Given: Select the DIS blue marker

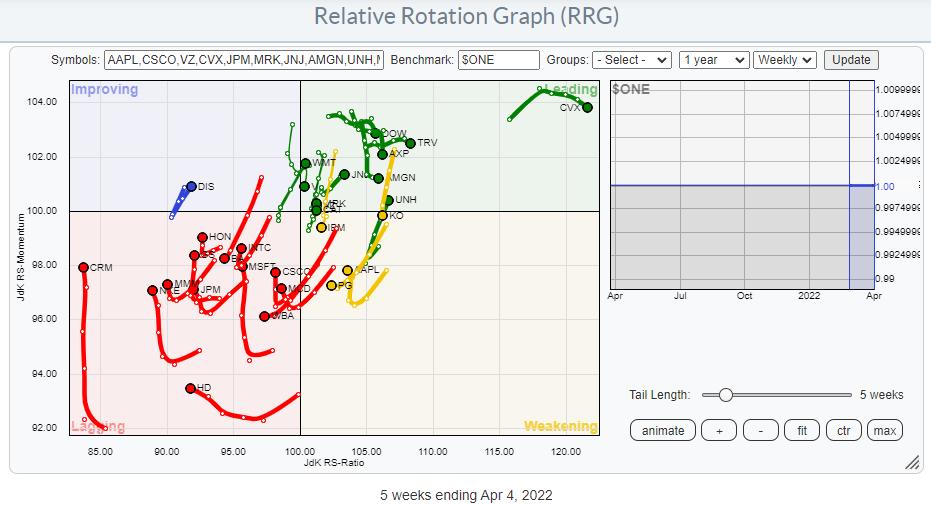Looking at the screenshot, I should [x=191, y=186].
